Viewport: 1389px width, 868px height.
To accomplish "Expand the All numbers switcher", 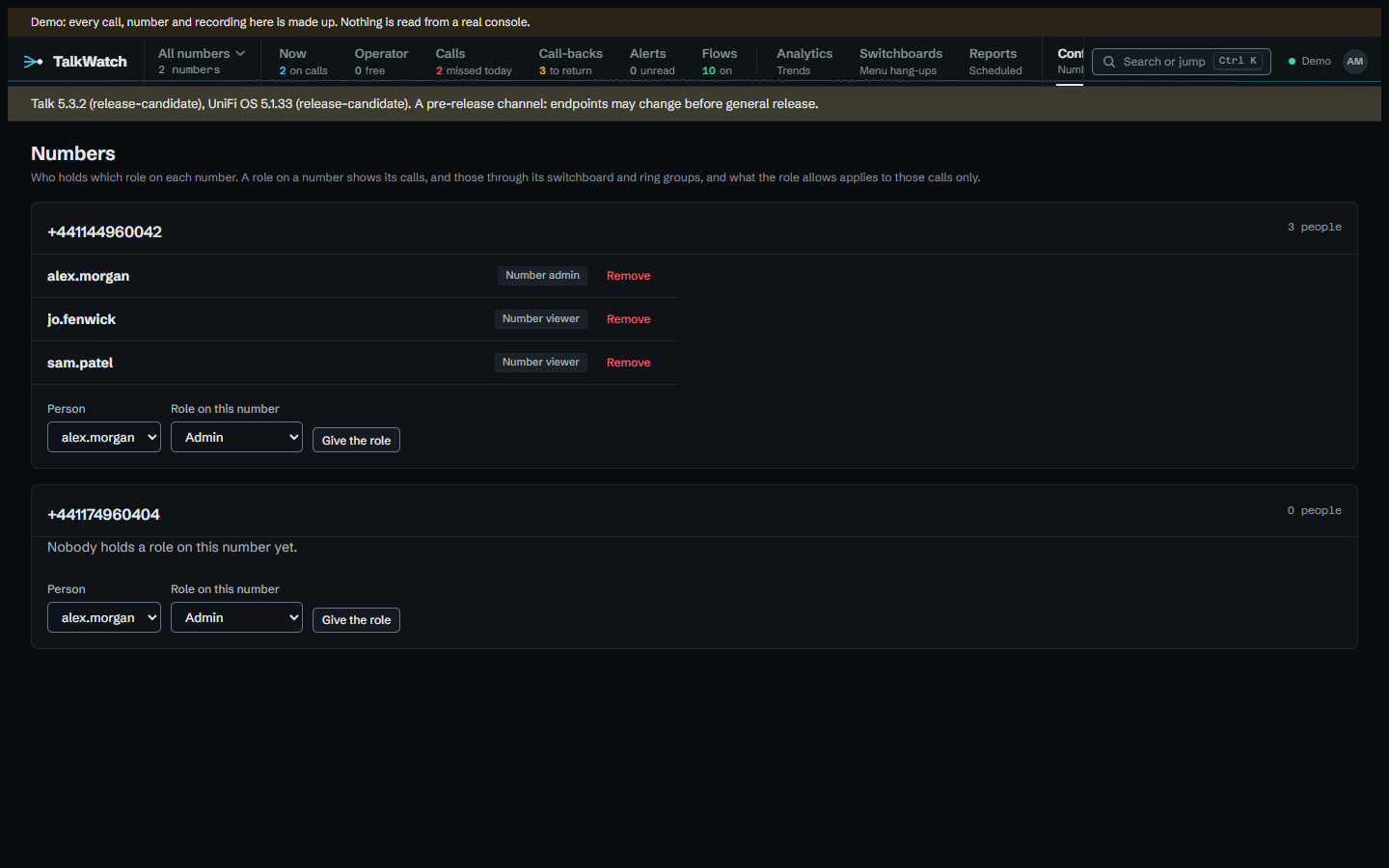I will pos(202,61).
